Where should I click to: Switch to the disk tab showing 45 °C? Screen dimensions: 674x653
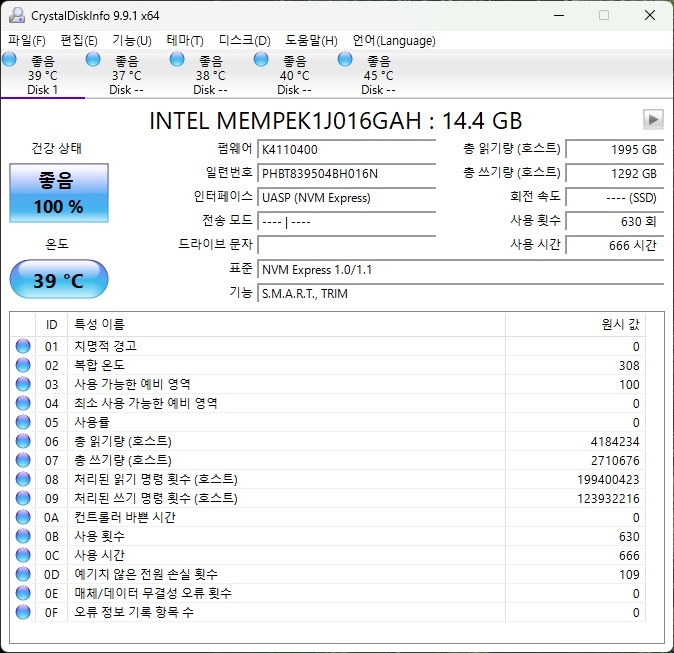pyautogui.click(x=378, y=75)
